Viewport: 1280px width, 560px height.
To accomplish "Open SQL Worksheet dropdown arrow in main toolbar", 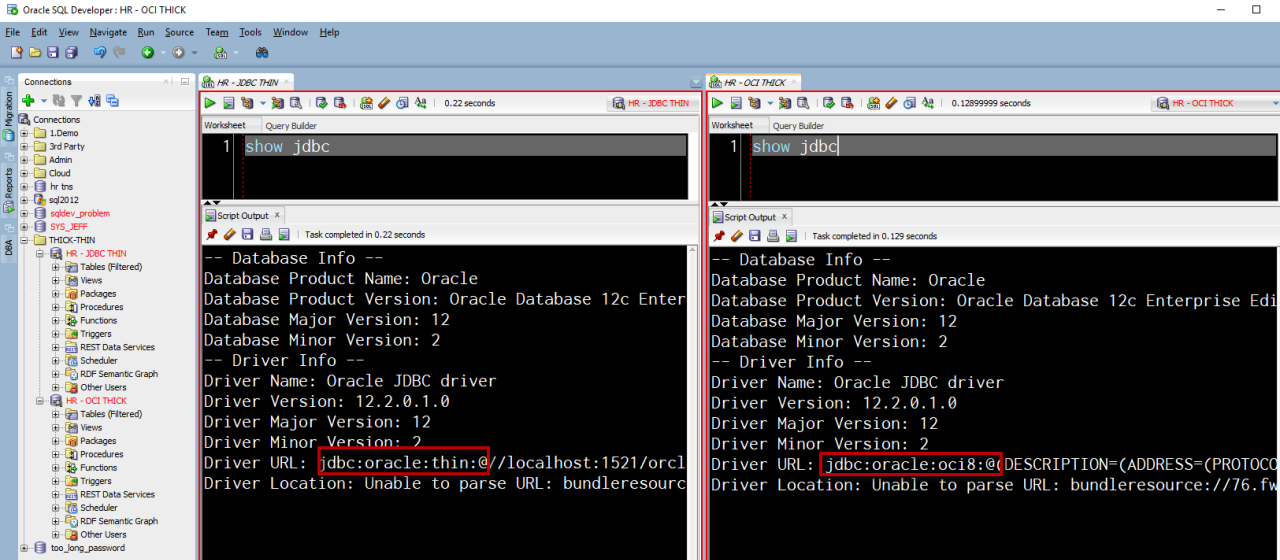I will [x=235, y=52].
